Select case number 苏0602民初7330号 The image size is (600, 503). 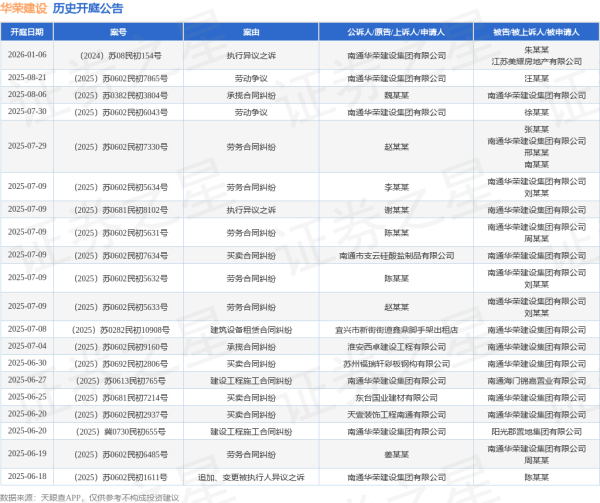(121, 147)
